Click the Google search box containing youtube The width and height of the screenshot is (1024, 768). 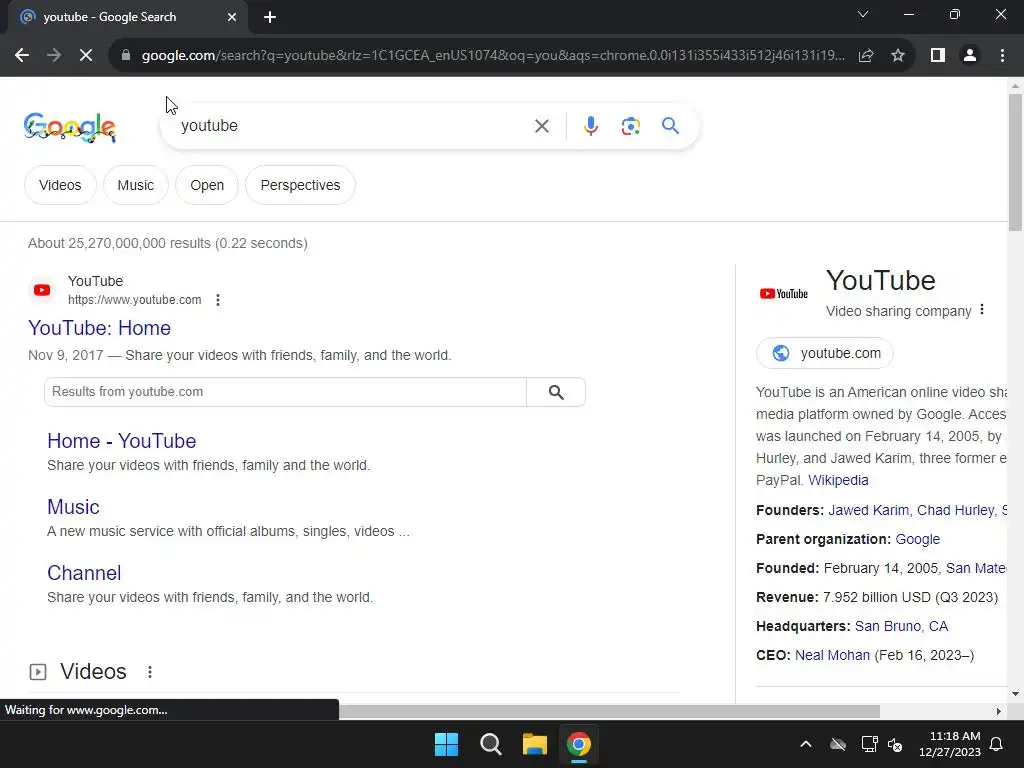click(x=353, y=126)
